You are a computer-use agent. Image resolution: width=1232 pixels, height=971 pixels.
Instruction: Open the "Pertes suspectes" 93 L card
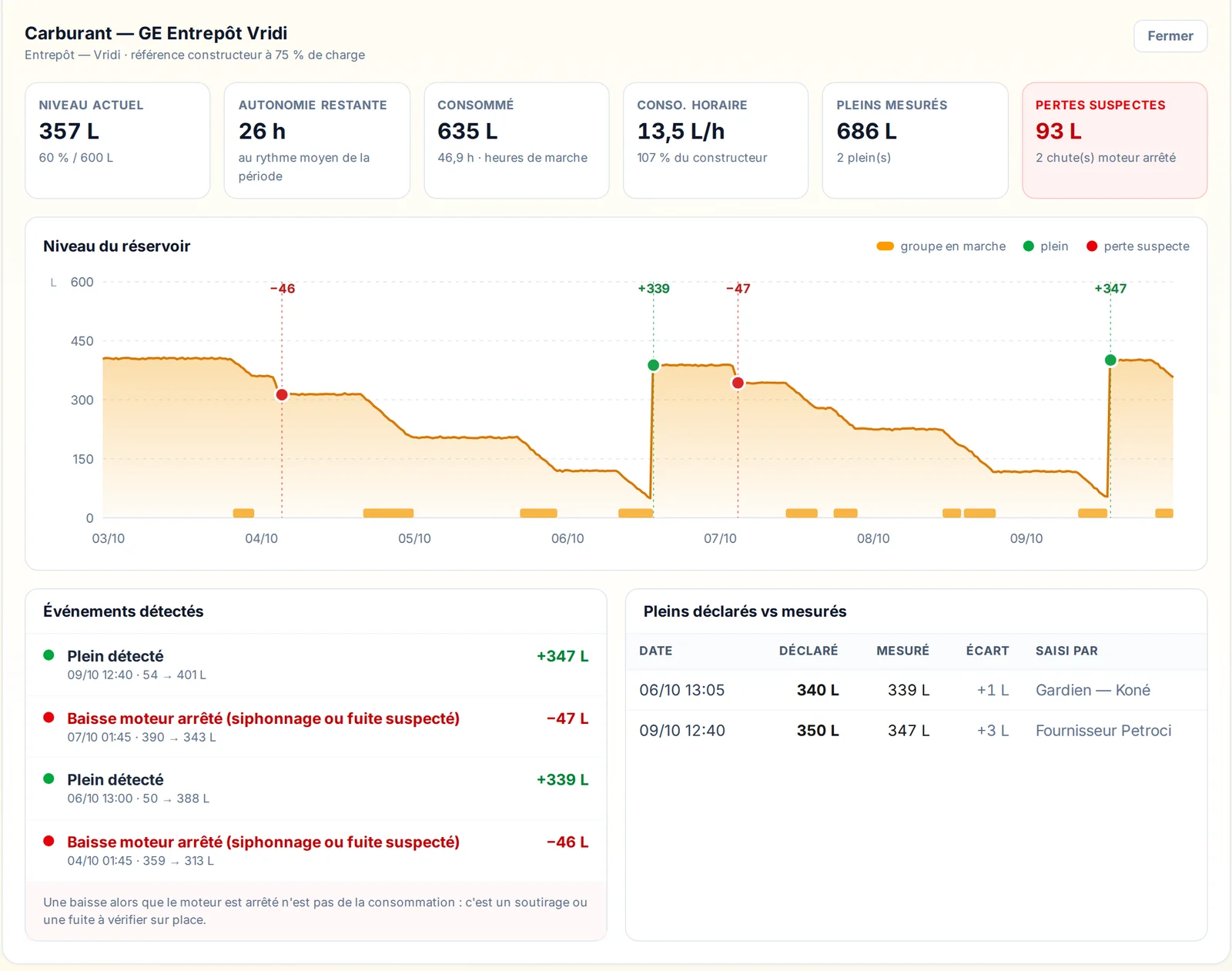coord(1114,140)
